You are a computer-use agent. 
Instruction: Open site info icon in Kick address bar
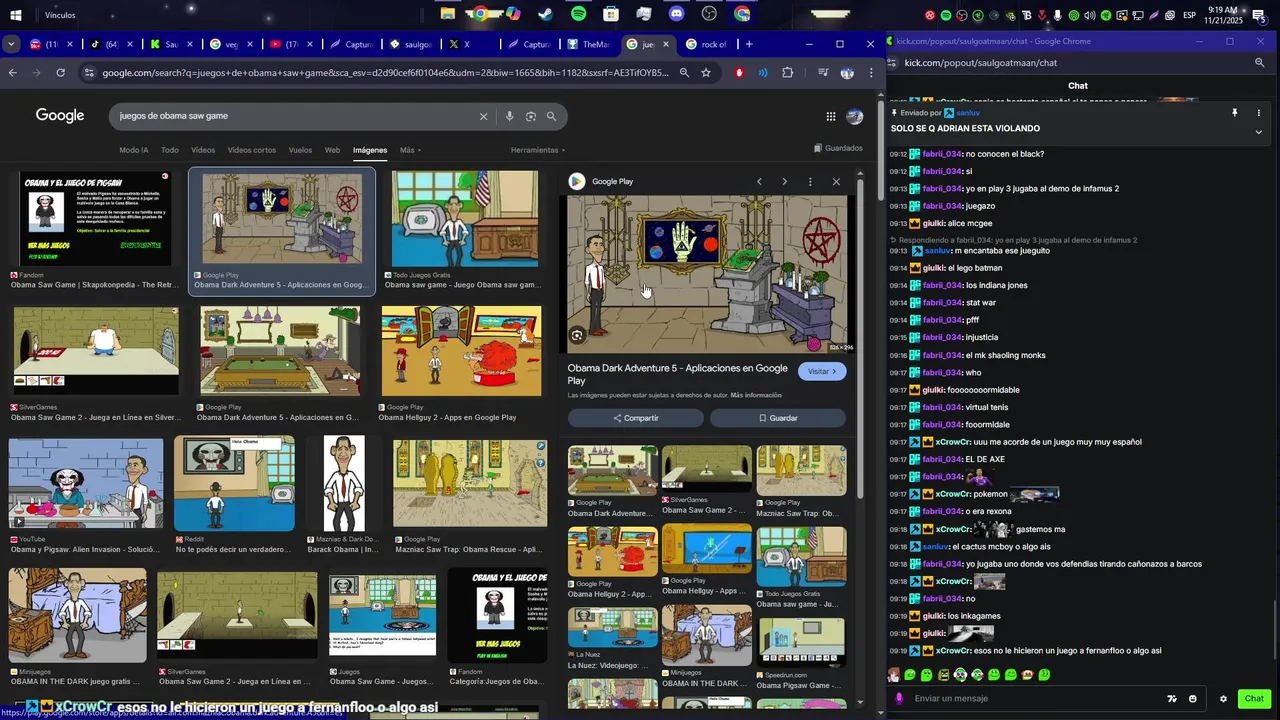pyautogui.click(x=893, y=62)
